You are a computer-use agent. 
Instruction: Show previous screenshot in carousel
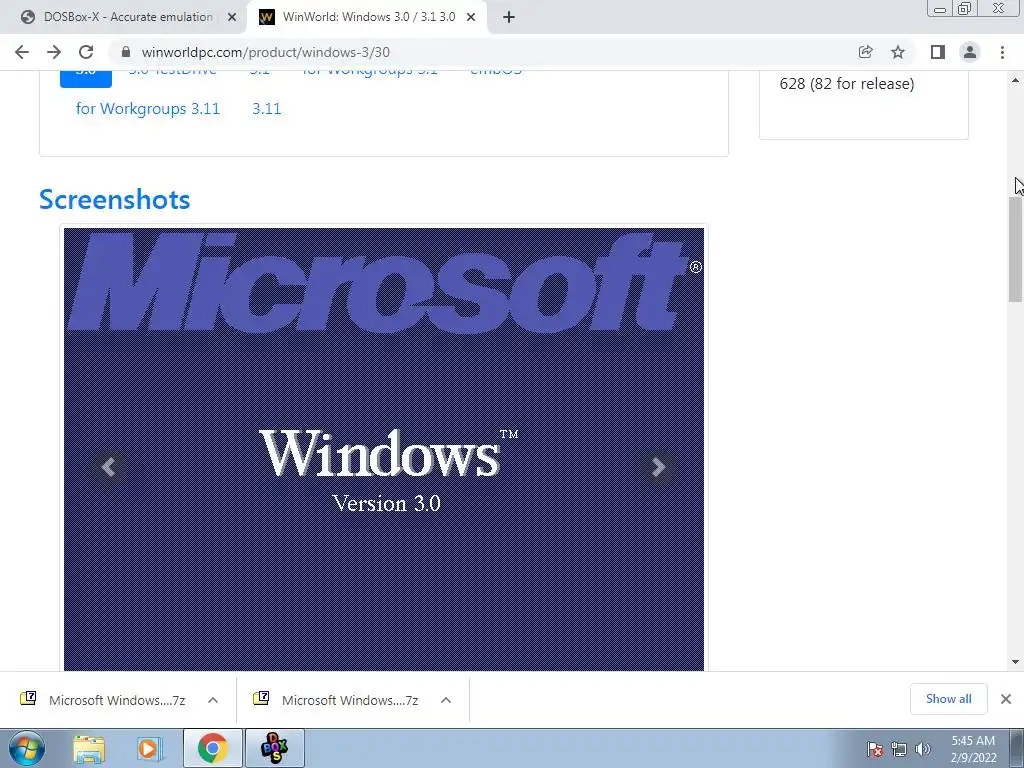108,467
